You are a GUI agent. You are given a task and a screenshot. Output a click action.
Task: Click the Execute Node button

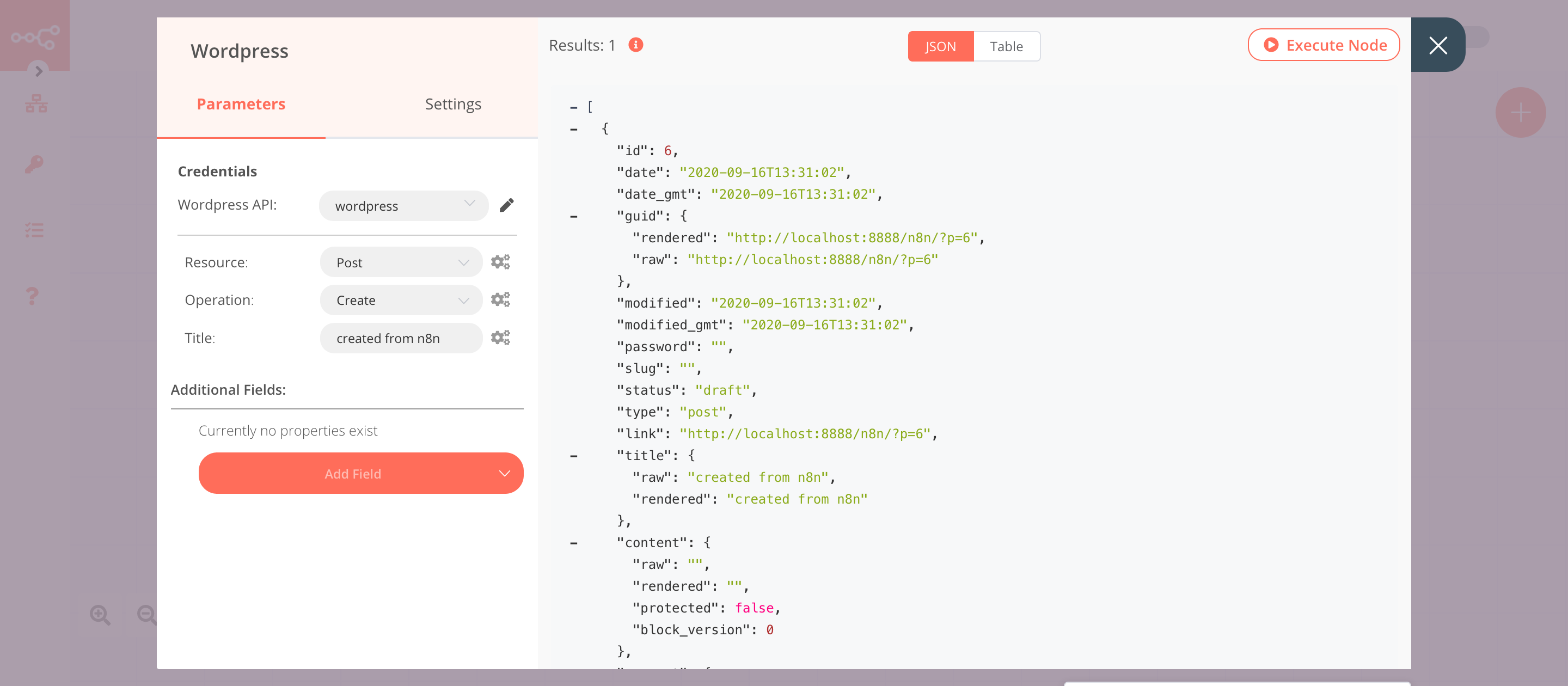point(1324,45)
